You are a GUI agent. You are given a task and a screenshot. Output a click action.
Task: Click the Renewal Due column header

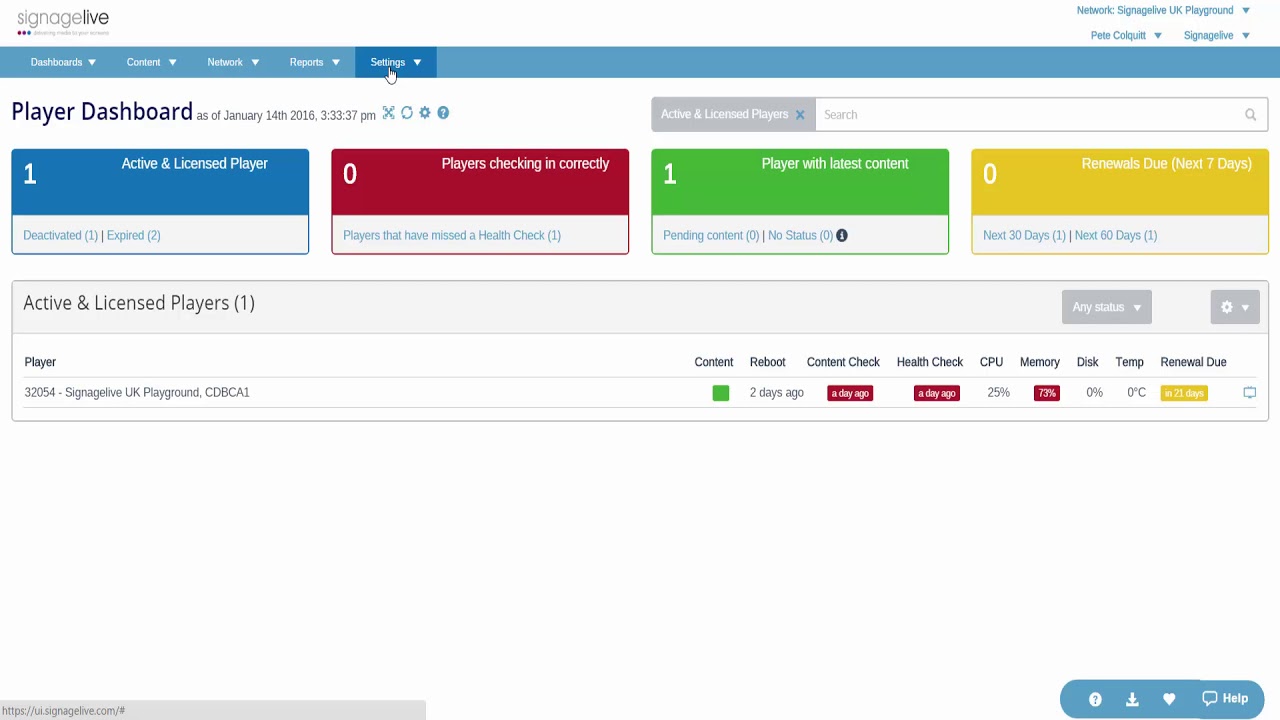tap(1193, 362)
